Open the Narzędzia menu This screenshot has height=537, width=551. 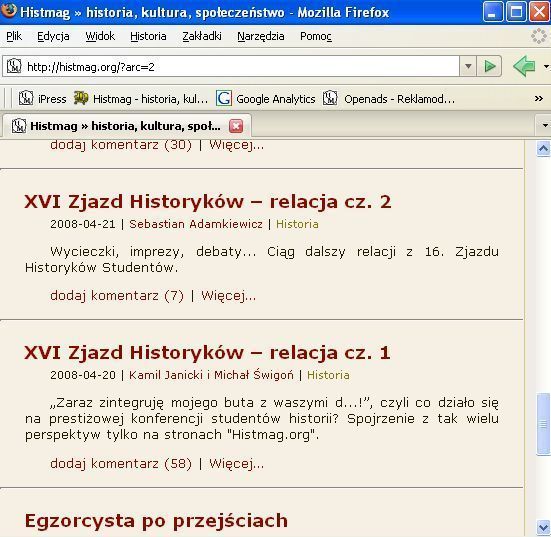click(261, 36)
